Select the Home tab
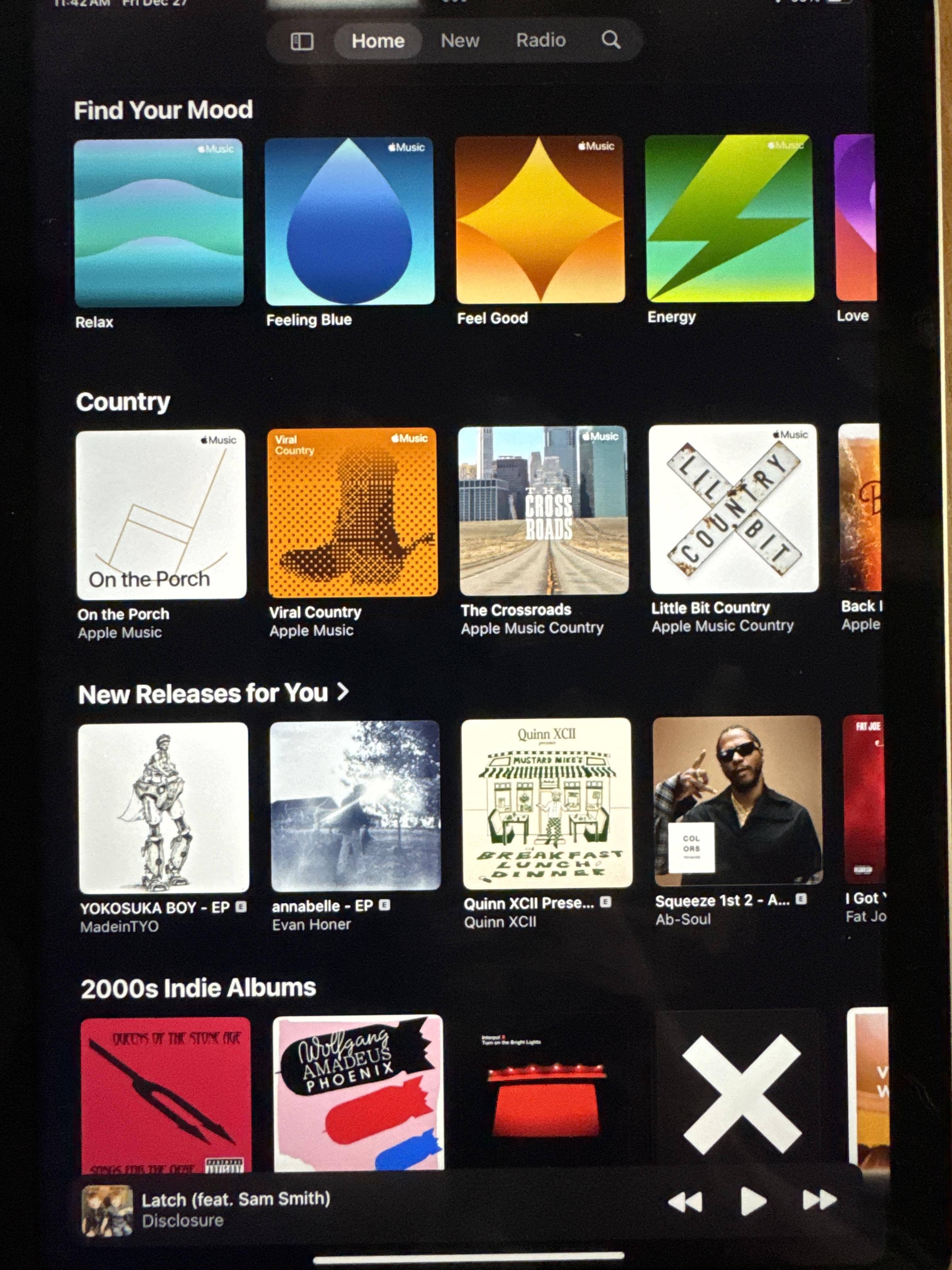This screenshot has width=952, height=1270. coord(378,41)
